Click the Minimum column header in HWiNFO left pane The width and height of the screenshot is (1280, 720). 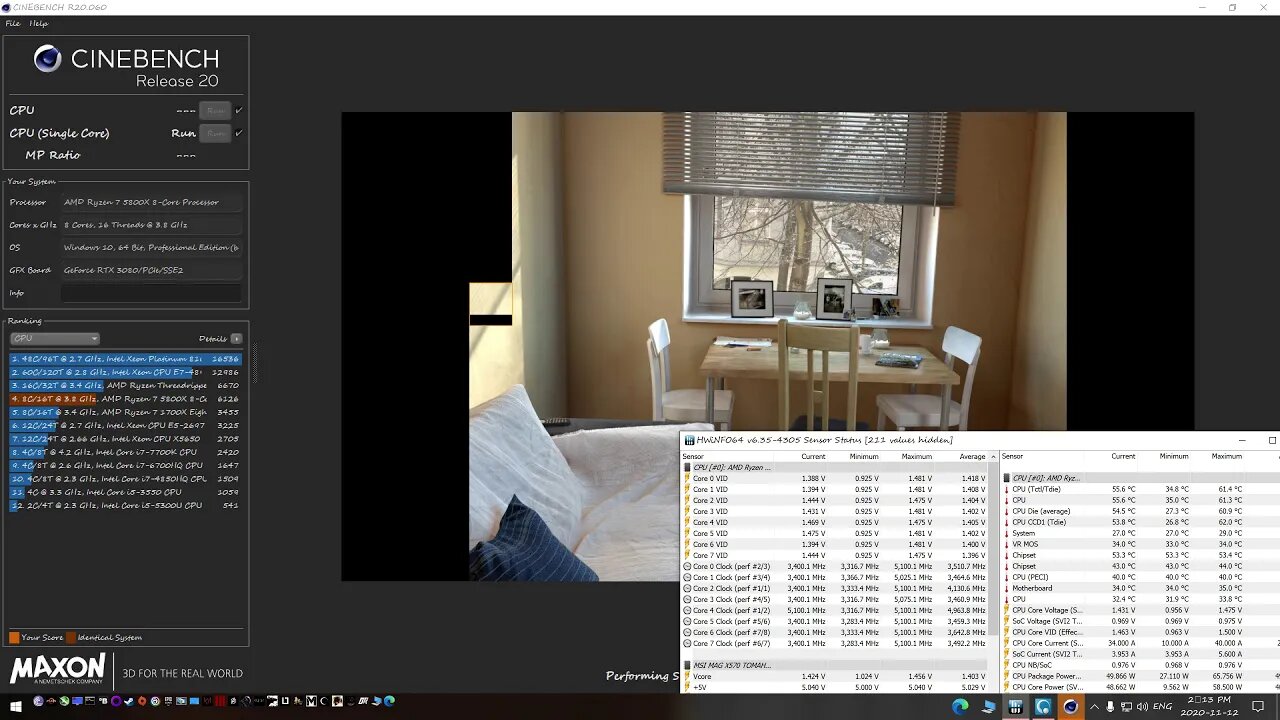tap(864, 456)
